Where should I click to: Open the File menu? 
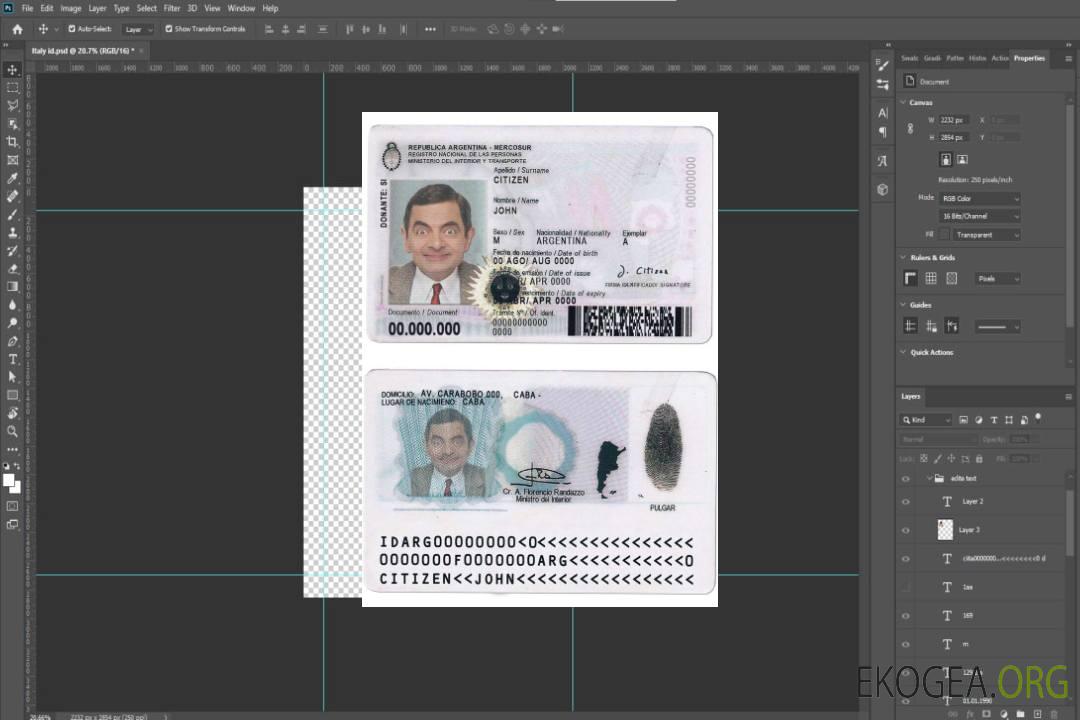click(x=28, y=8)
